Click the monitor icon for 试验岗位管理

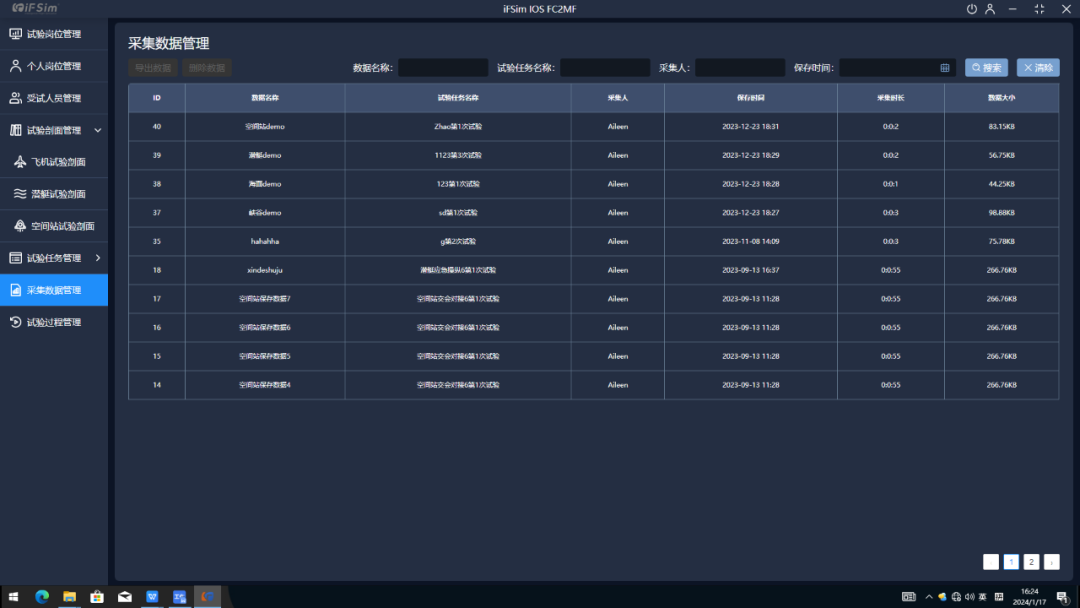15,34
